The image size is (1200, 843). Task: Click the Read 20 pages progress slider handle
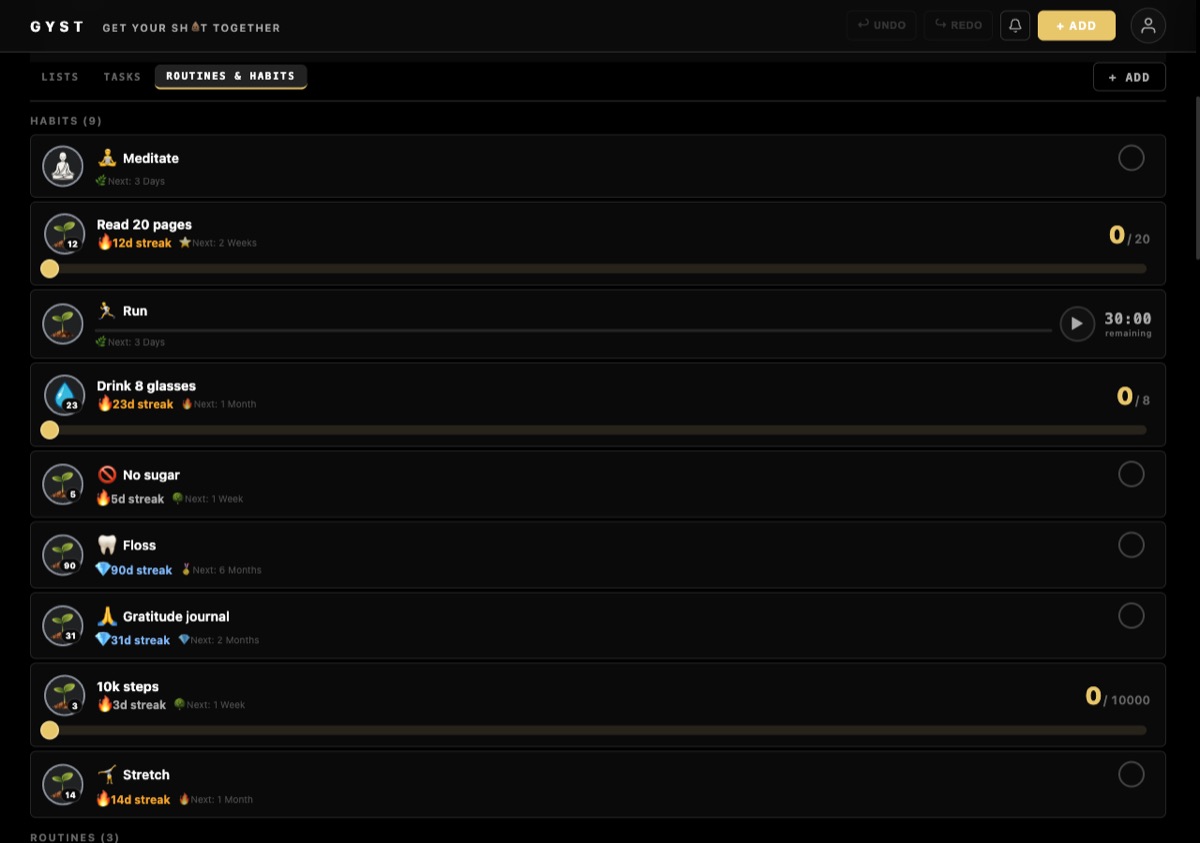49,269
